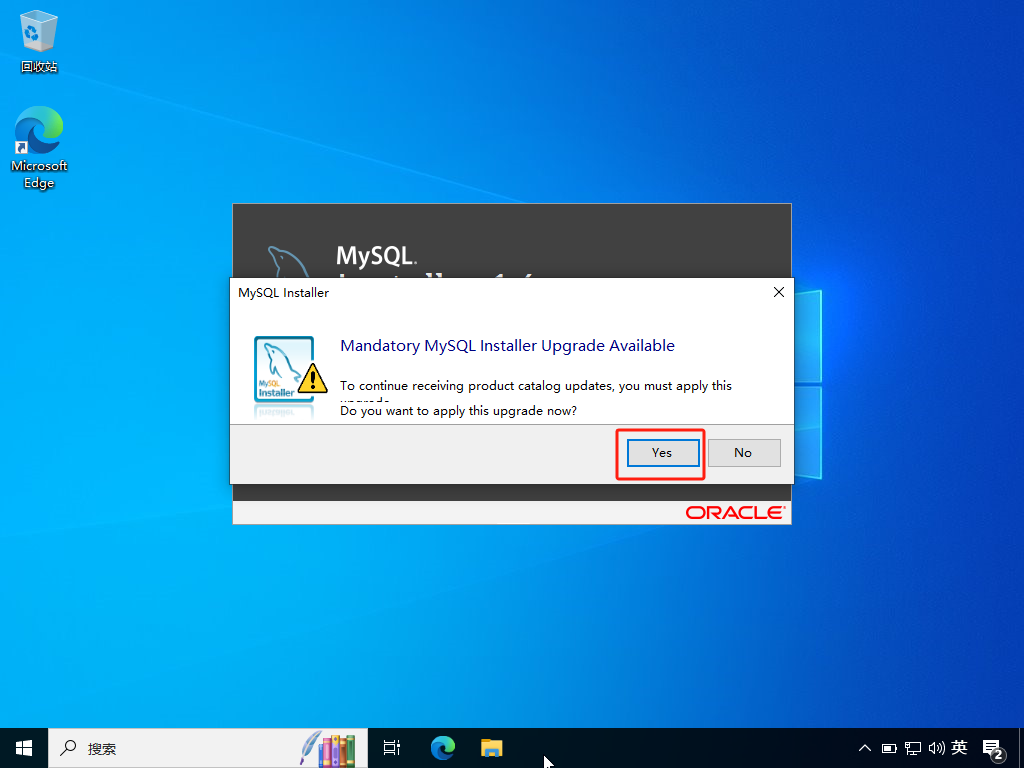Screen dimensions: 1024x768
Task: Click the "Mandatory MySQL Installer Upgrade Available" heading
Action: [x=507, y=345]
